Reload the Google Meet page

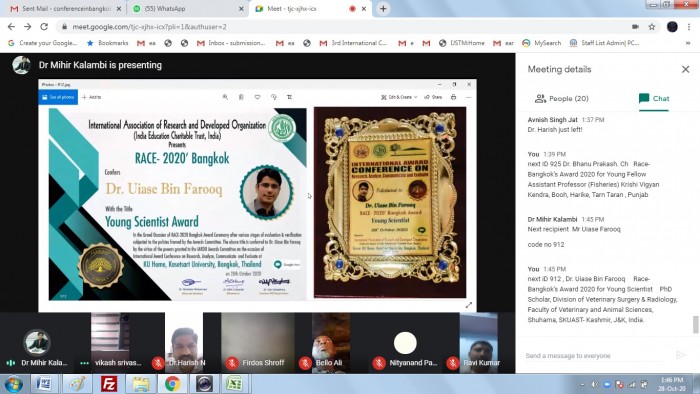(x=44, y=27)
